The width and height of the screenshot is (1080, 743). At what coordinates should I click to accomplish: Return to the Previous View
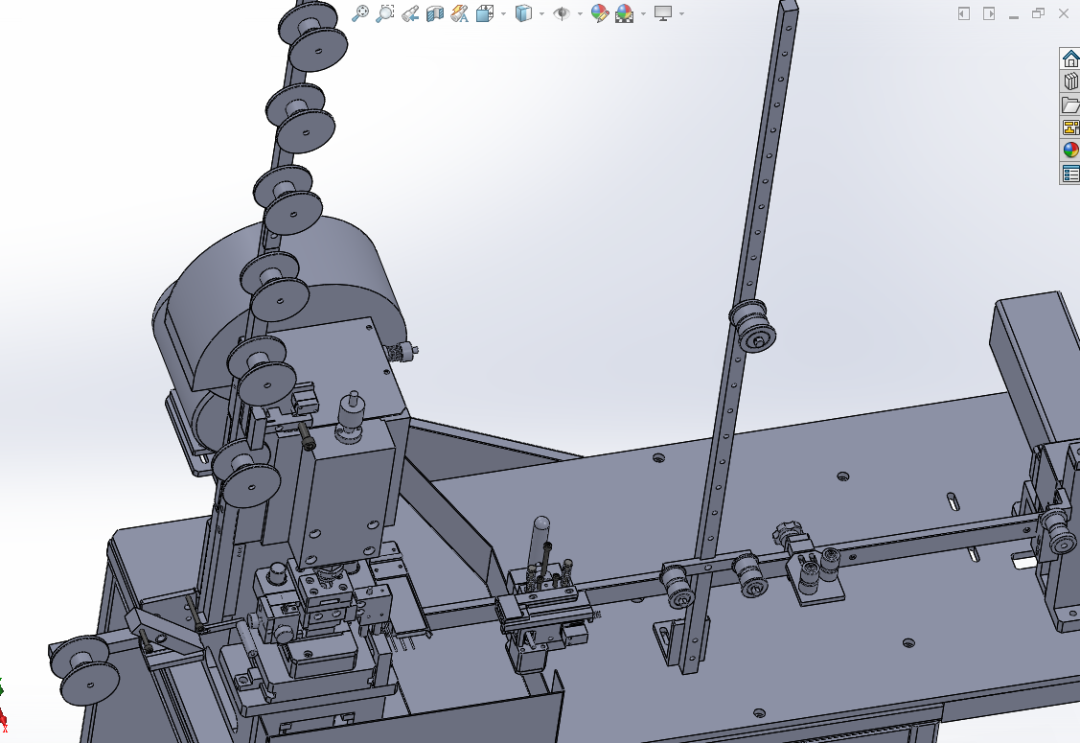tap(410, 13)
